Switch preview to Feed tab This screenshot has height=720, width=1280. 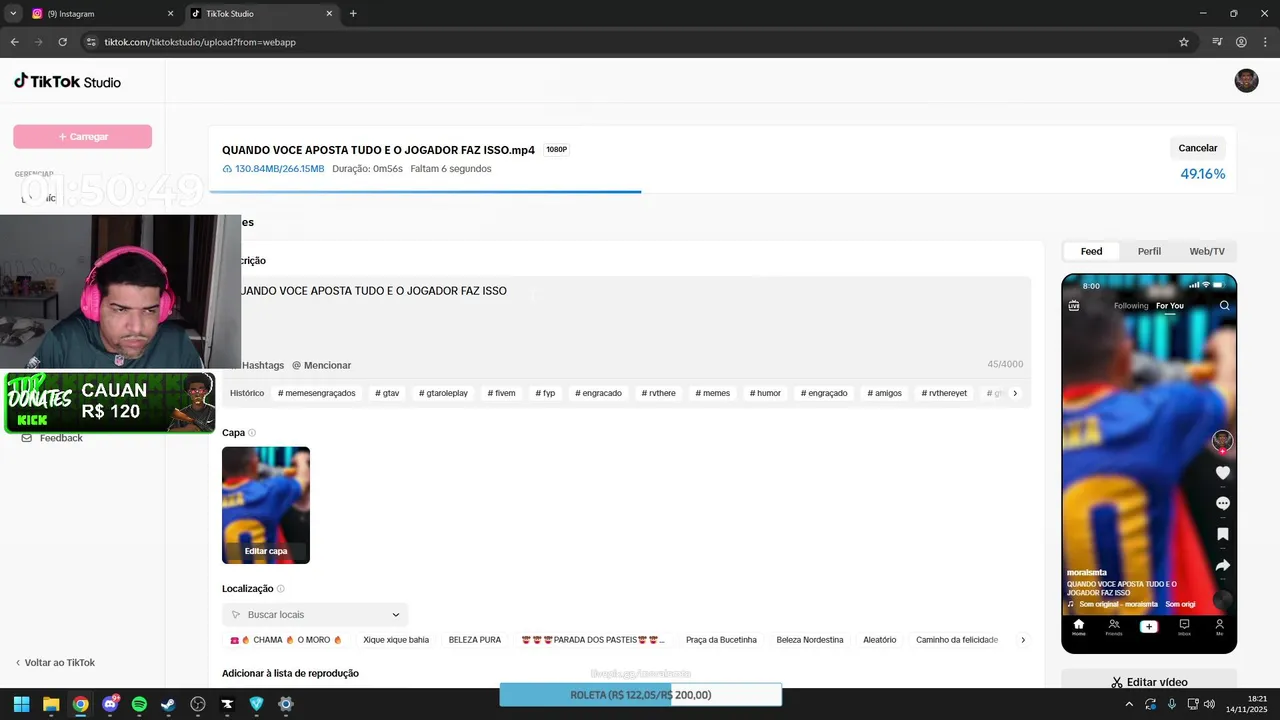coord(1091,251)
